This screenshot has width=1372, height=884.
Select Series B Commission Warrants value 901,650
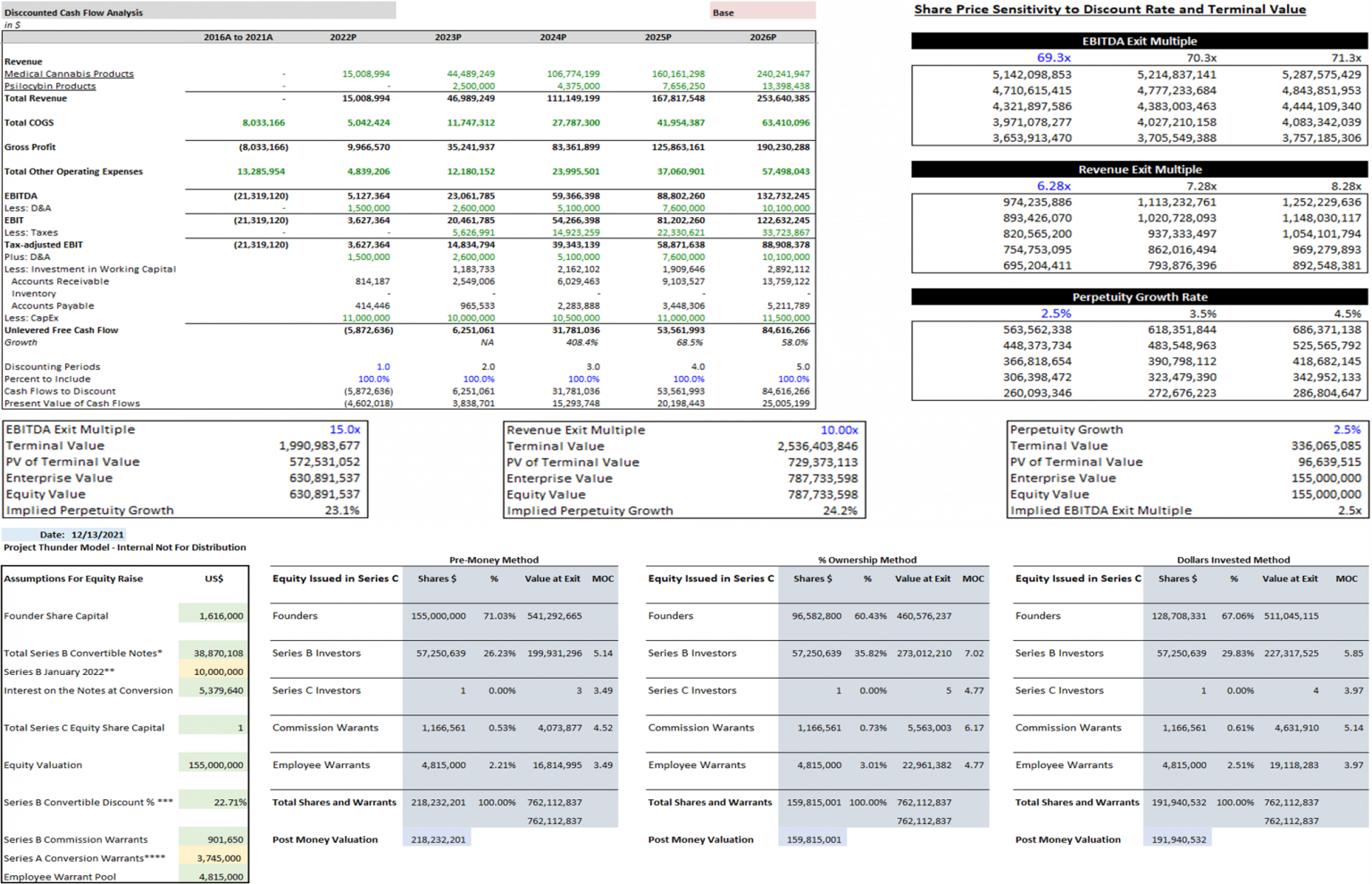coord(213,840)
